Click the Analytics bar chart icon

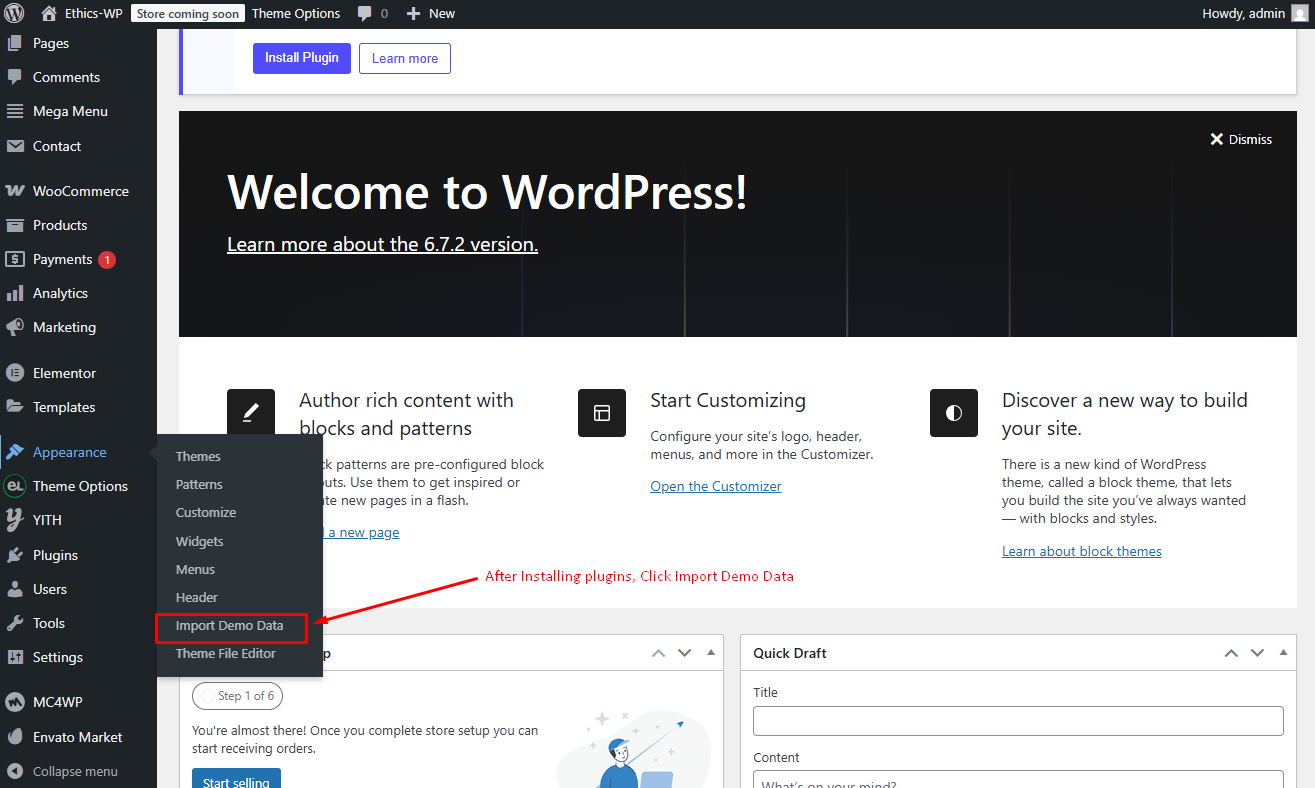coord(15,293)
